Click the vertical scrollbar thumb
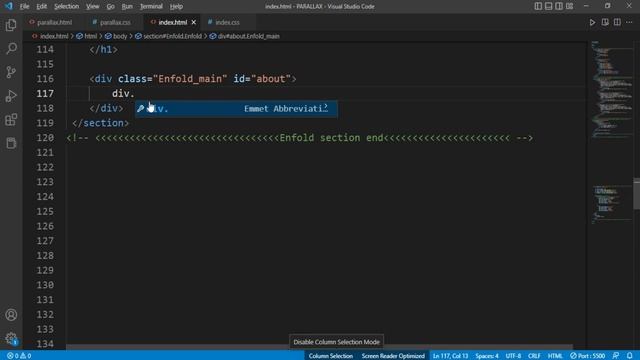This screenshot has height=360, width=640. point(637,194)
